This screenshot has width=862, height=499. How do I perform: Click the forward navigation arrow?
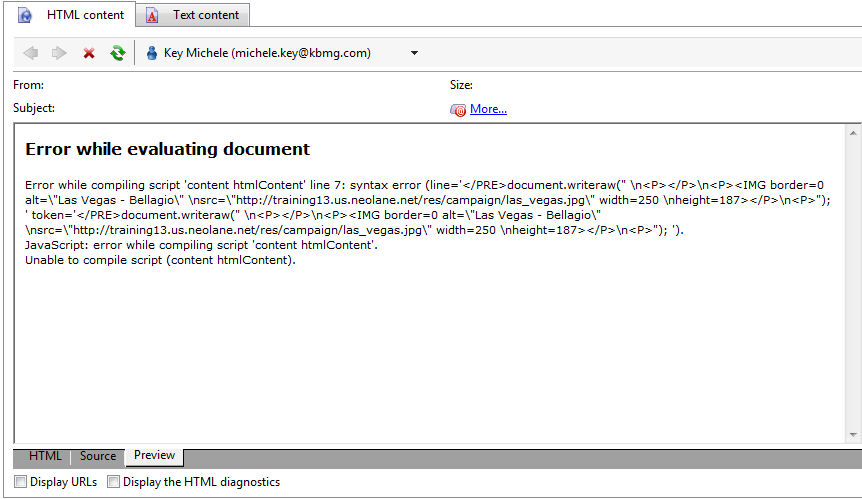(x=59, y=53)
